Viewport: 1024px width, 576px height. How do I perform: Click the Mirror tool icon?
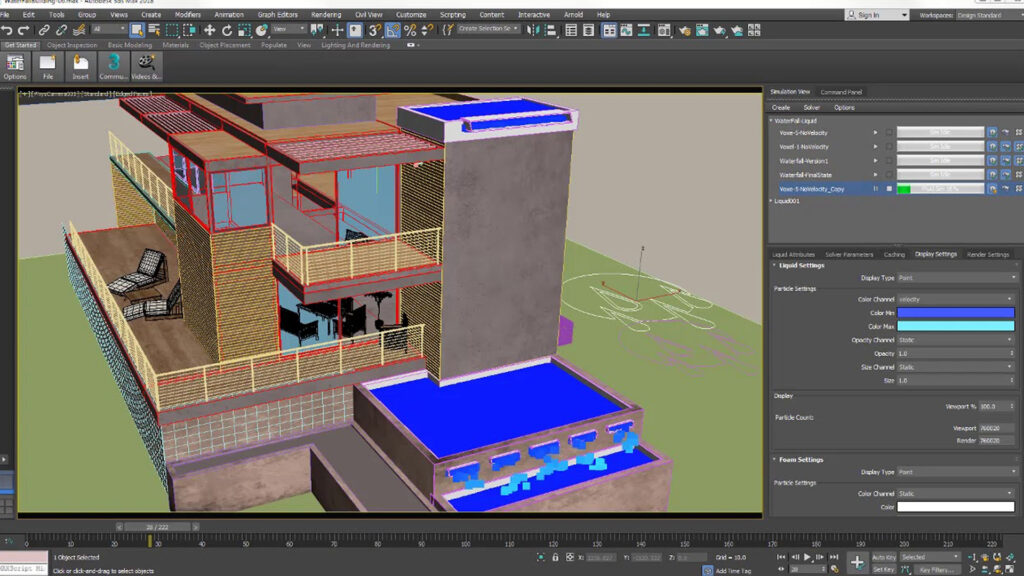tap(533, 30)
